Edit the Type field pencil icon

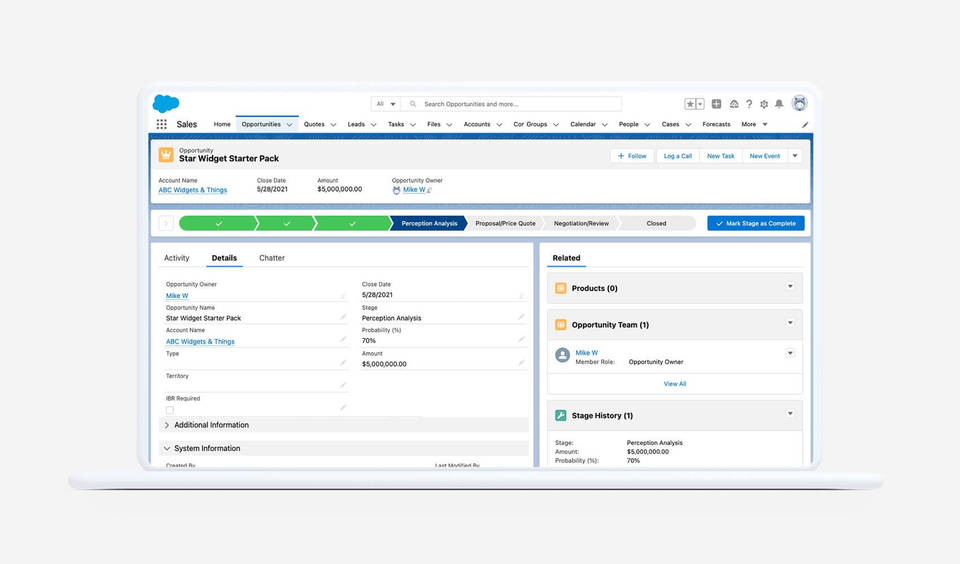343,363
